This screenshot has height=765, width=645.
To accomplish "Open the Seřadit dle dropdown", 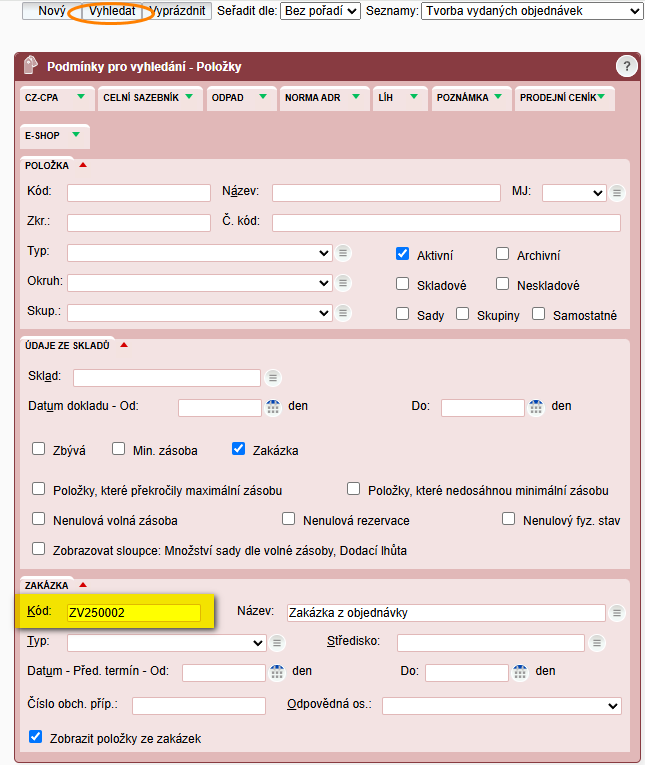I will (320, 11).
